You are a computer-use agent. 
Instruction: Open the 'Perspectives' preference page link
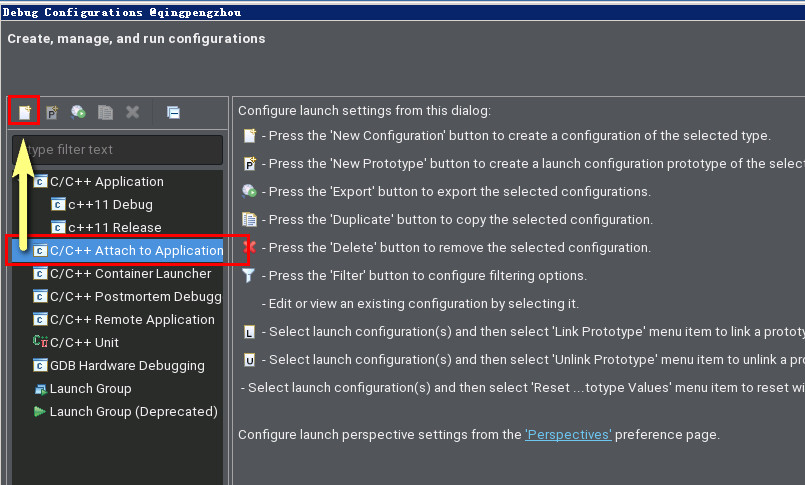point(568,435)
